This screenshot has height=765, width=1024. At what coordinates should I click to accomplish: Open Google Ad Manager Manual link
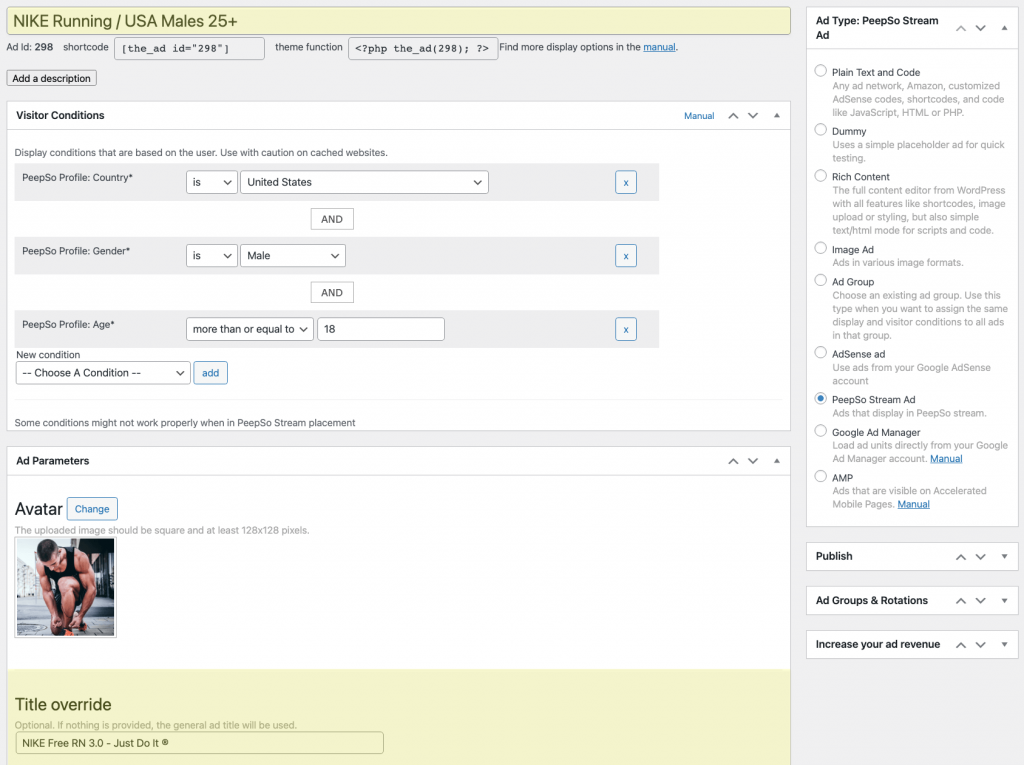[946, 459]
